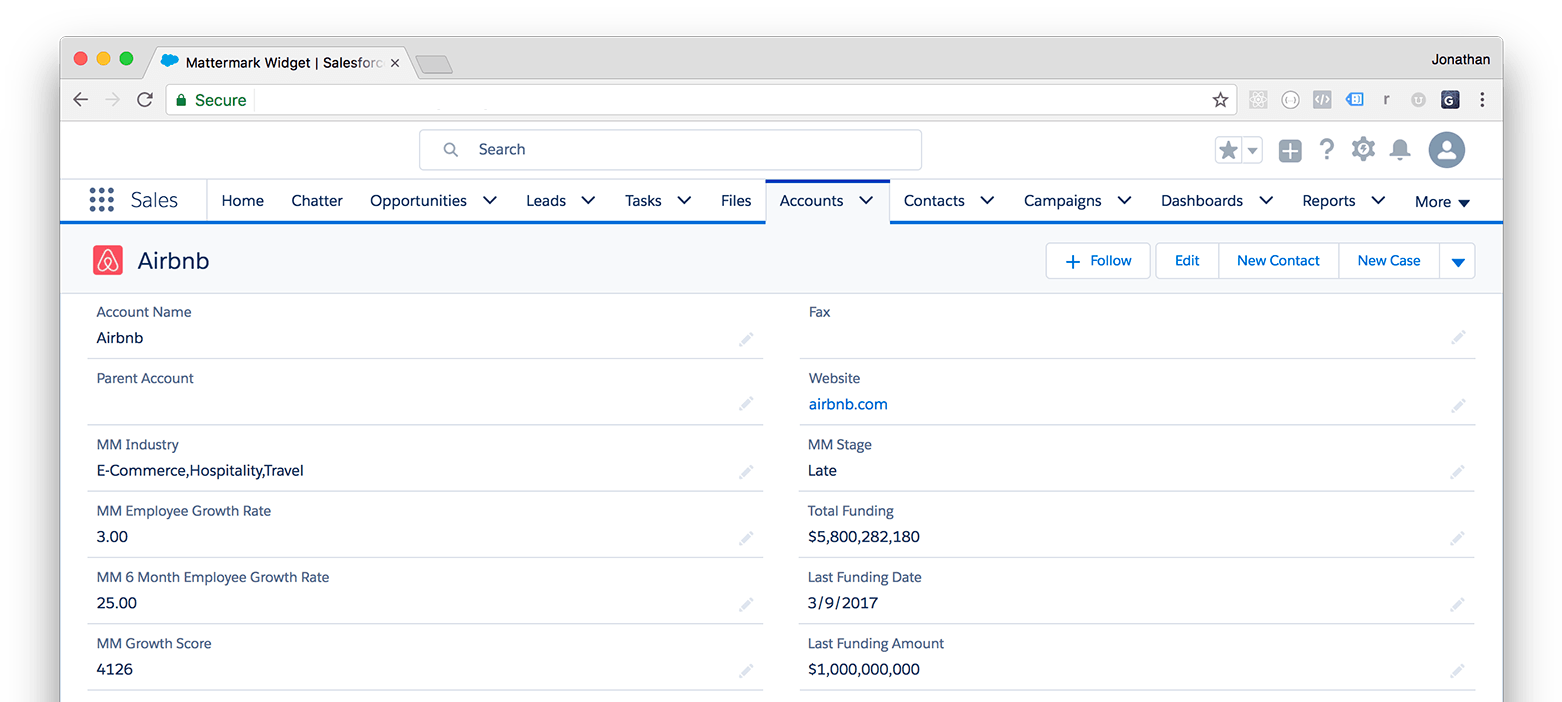Expand the Dashboards tab dropdown chevron
Image resolution: width=1562 pixels, height=702 pixels.
point(1266,200)
